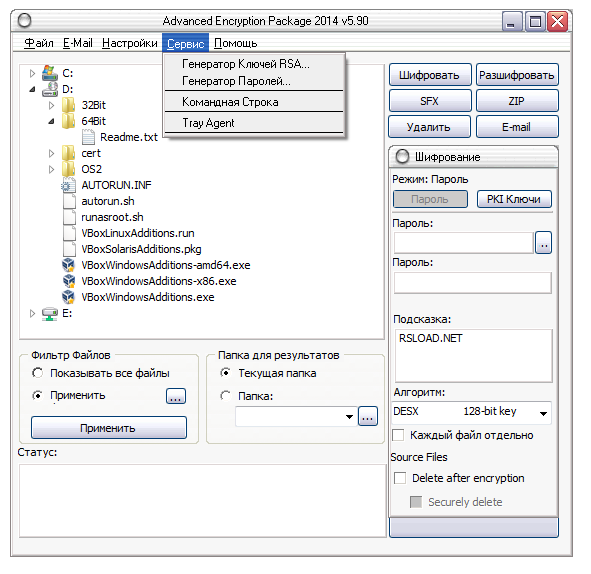Click the VBoxLinuxAdditions.run file icon

click(x=69, y=233)
